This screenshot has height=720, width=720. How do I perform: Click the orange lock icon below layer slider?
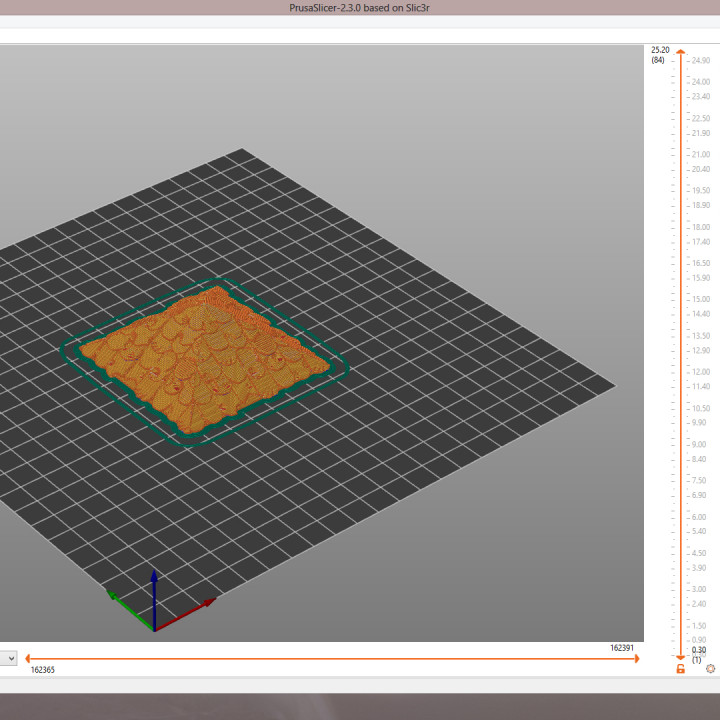coord(680,668)
